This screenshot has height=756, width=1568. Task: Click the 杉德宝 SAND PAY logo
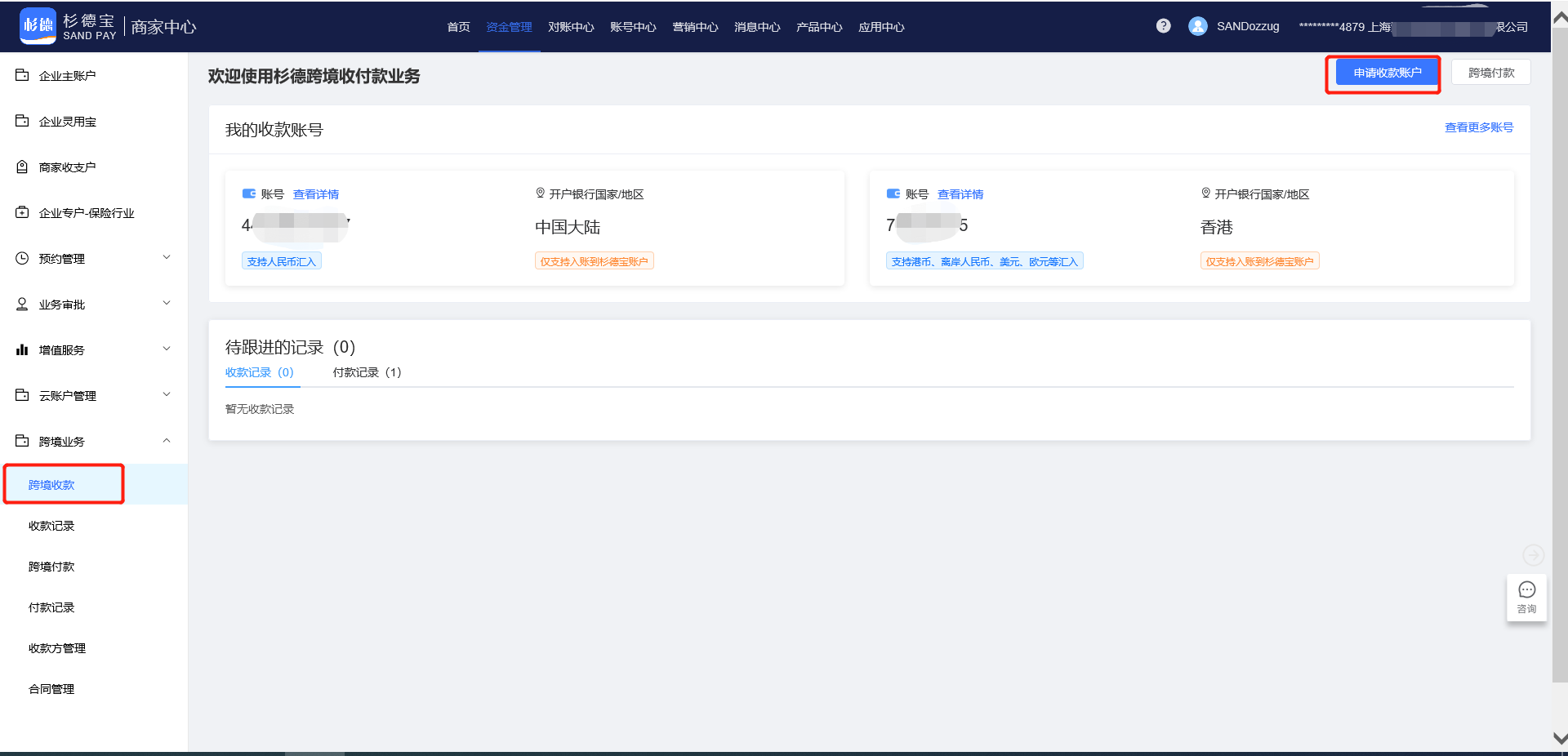tap(69, 26)
